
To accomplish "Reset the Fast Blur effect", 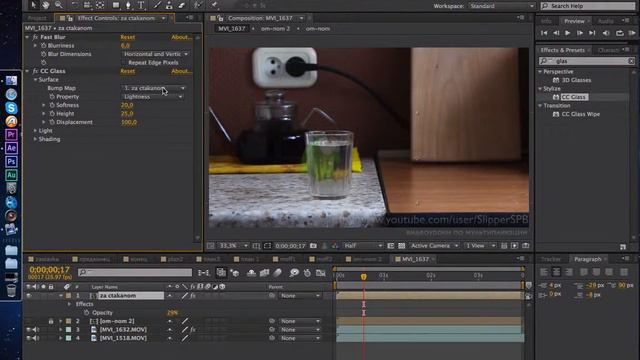I will click(127, 37).
